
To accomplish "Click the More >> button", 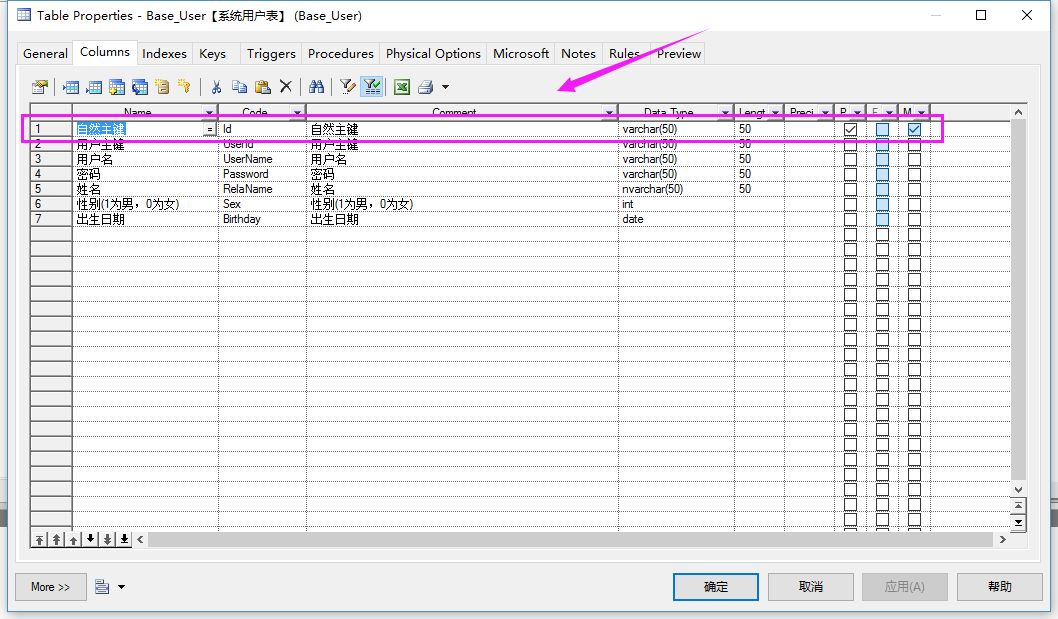I will pos(51,587).
